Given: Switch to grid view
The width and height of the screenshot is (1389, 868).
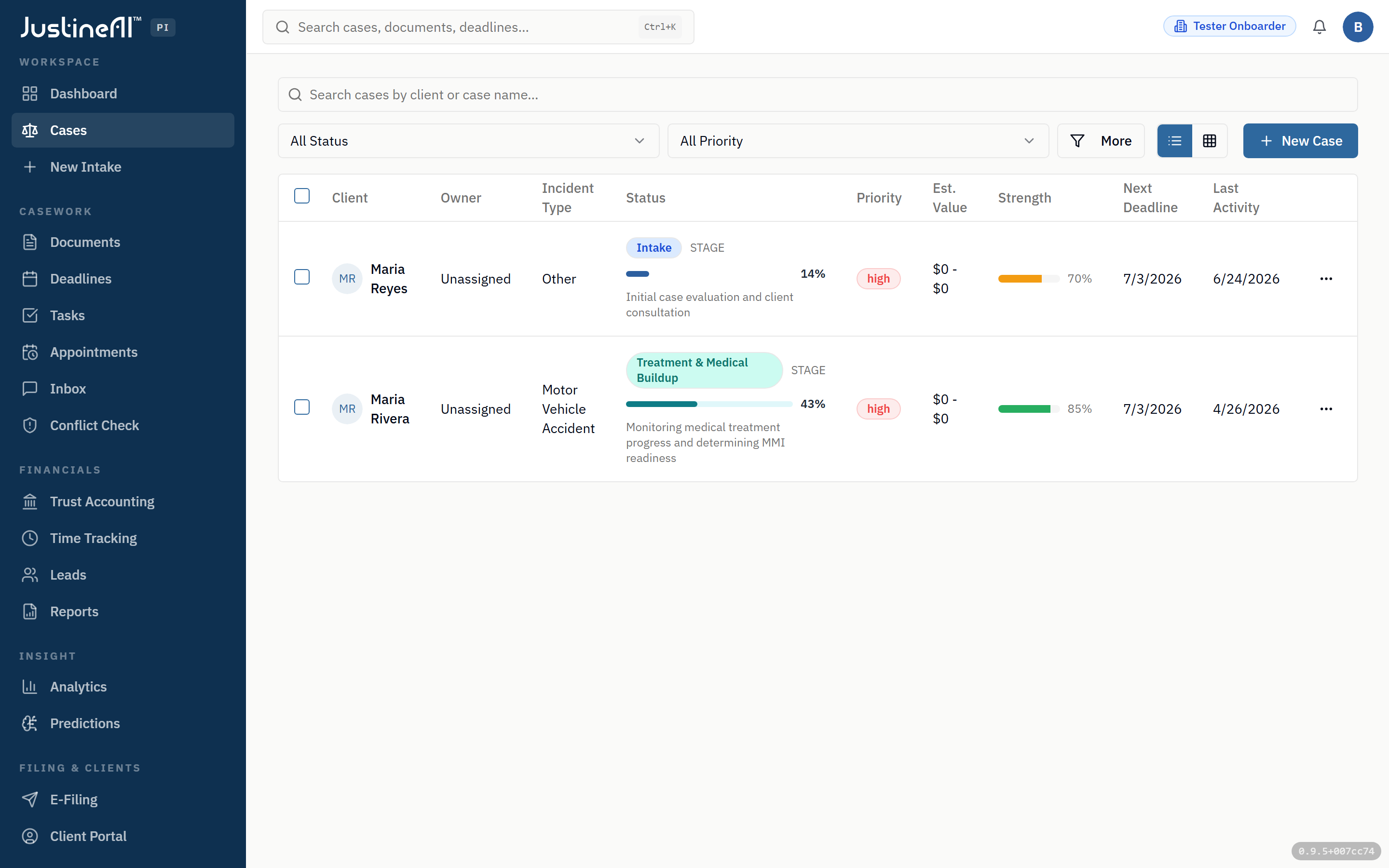Looking at the screenshot, I should coord(1210,141).
